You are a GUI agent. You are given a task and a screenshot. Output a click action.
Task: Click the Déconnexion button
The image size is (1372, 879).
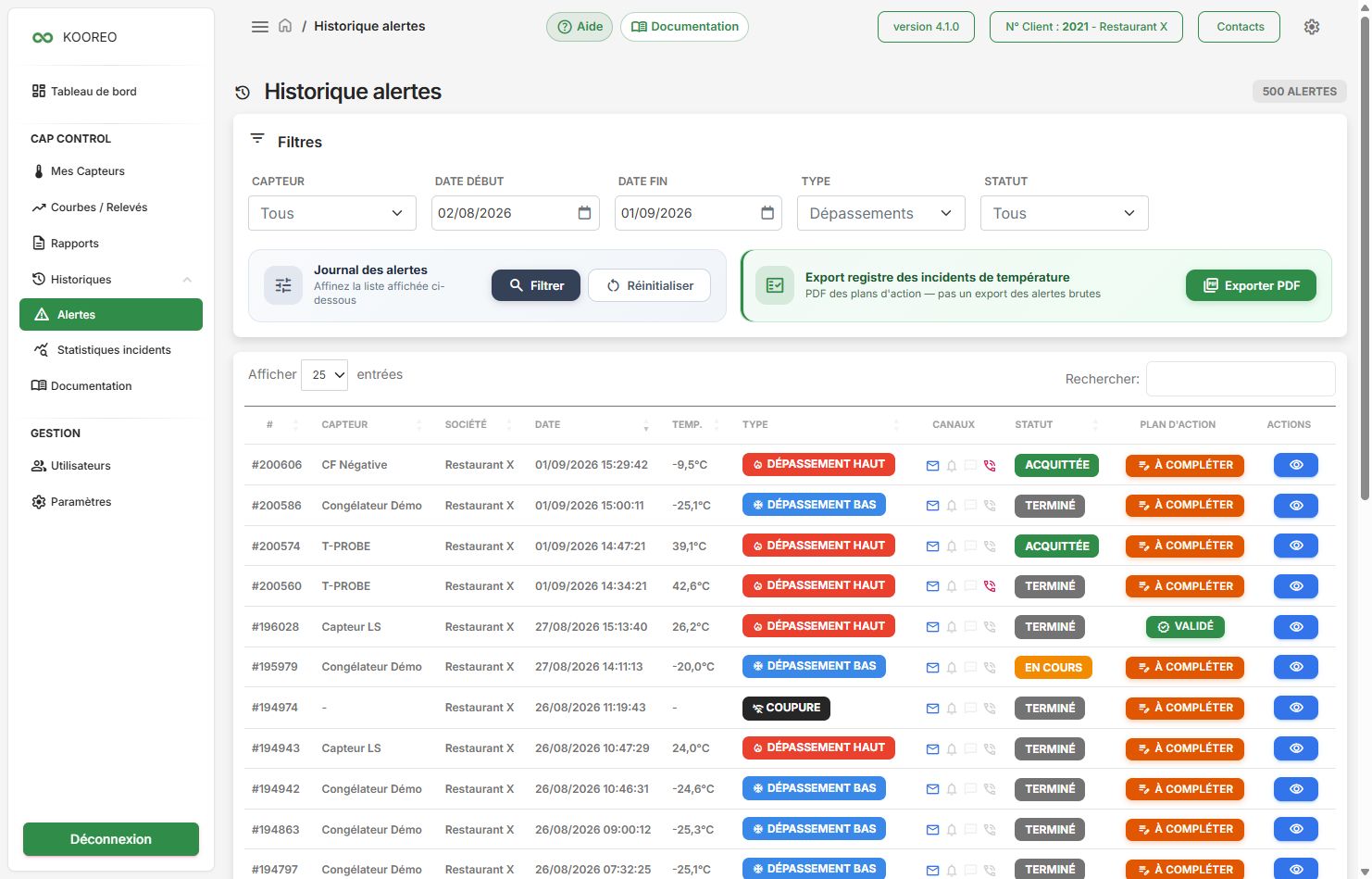[x=111, y=839]
